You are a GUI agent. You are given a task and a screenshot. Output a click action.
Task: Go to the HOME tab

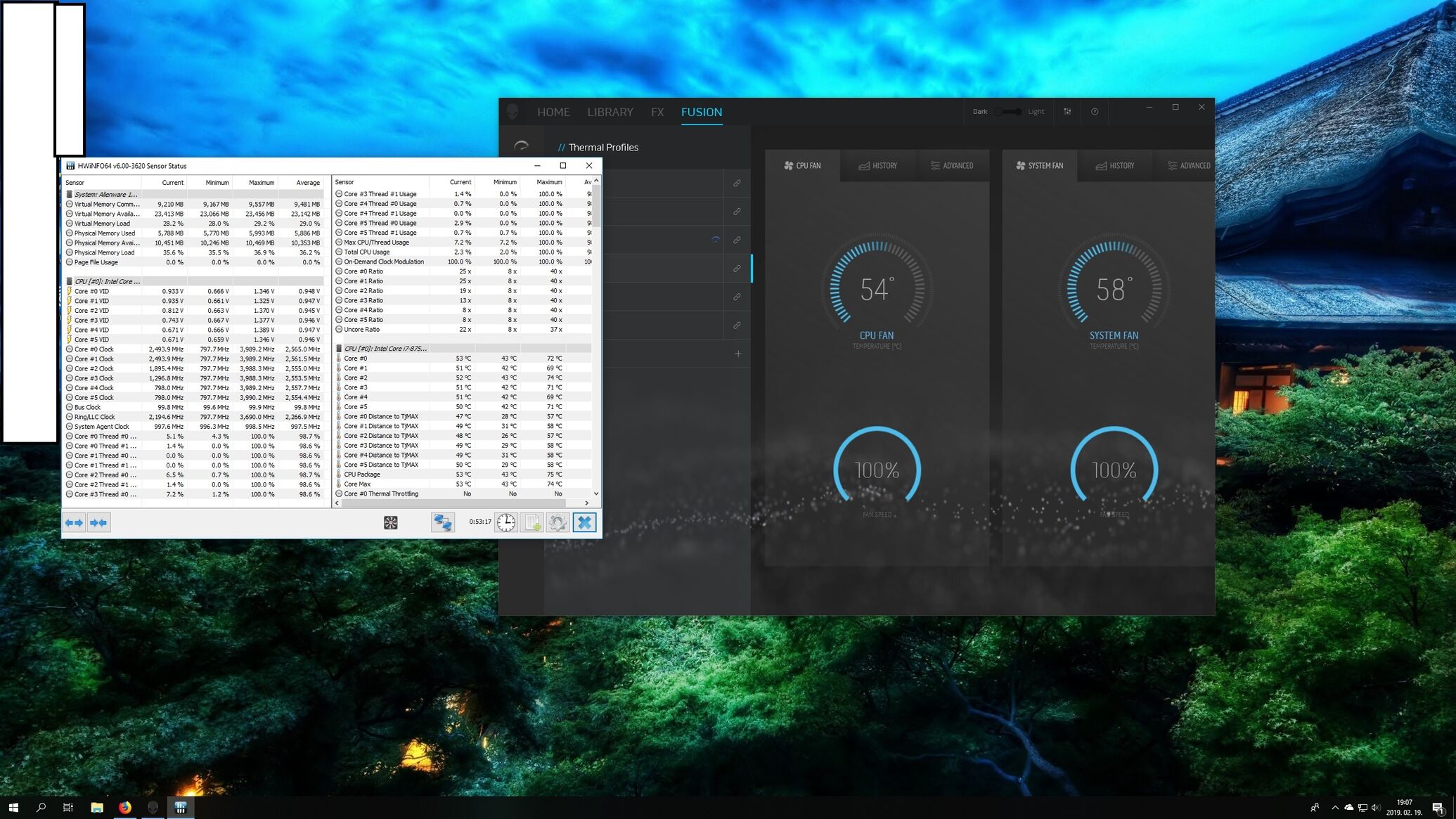tap(553, 112)
